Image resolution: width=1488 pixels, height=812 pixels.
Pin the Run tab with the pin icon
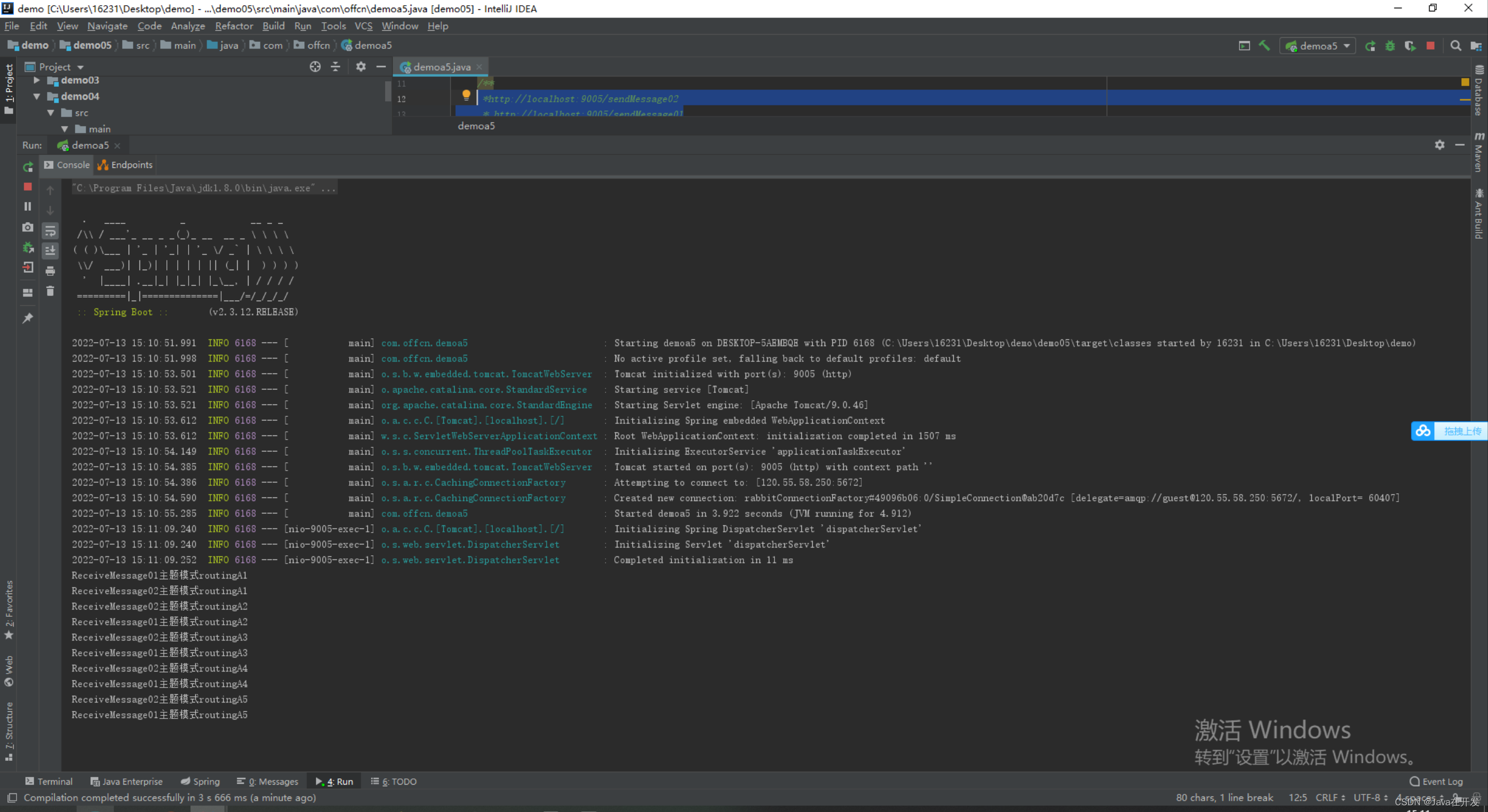[x=28, y=318]
